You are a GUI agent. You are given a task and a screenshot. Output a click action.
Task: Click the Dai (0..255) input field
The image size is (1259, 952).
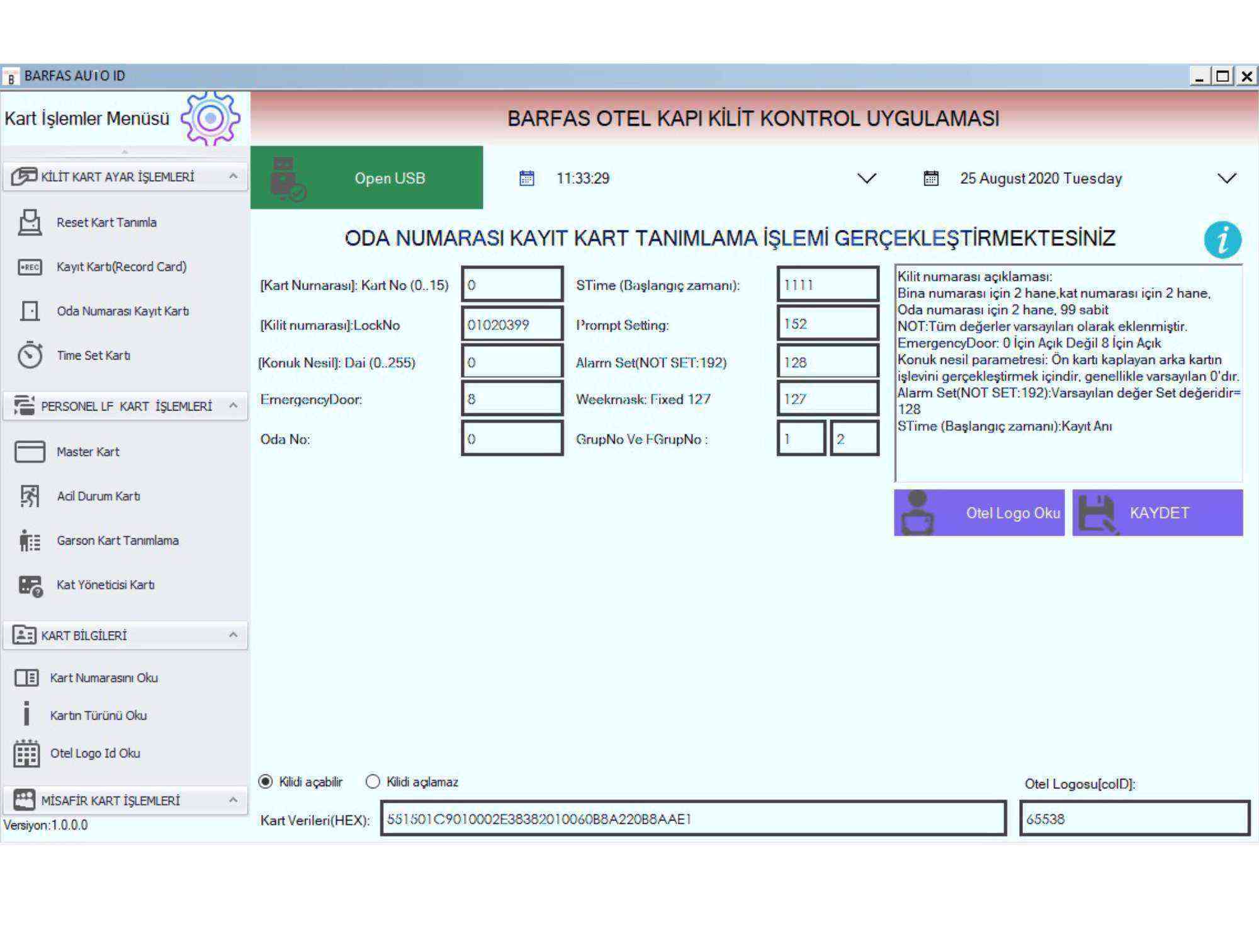512,362
